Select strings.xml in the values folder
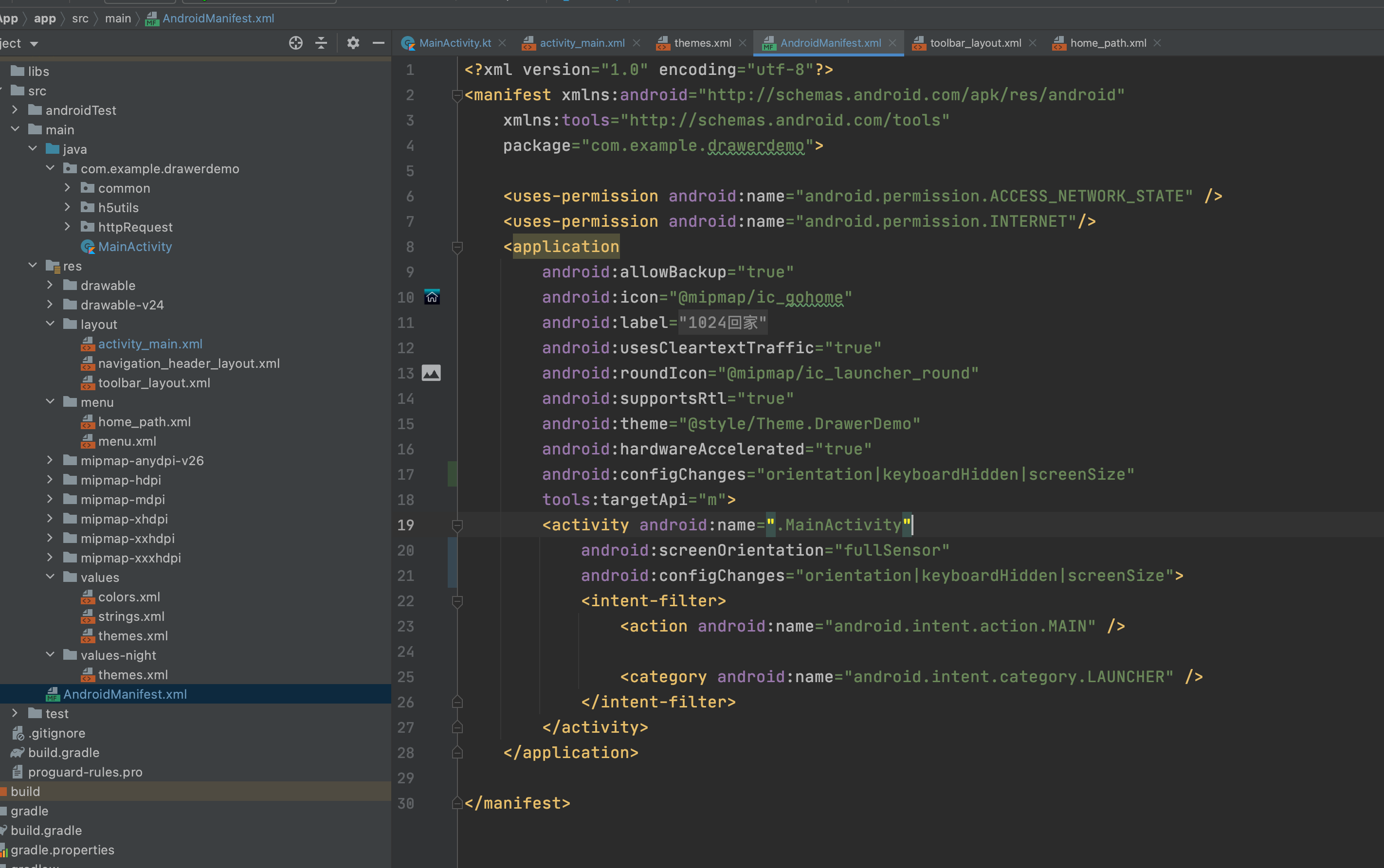This screenshot has height=868, width=1384. [x=131, y=616]
